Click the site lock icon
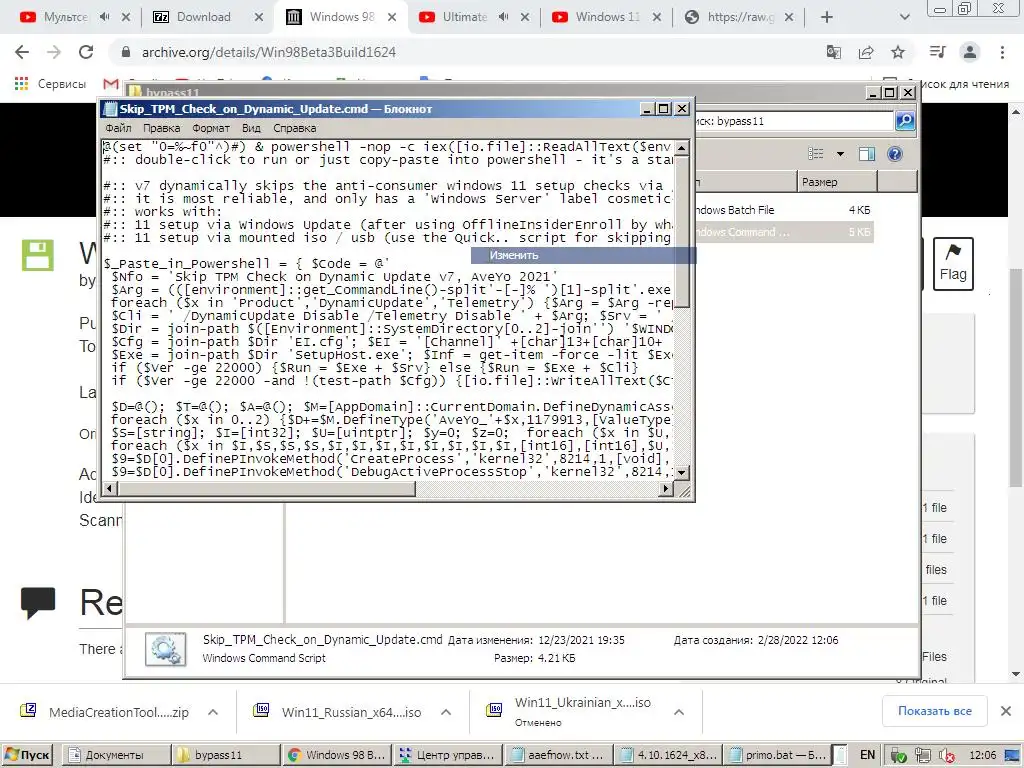Viewport: 1024px width, 768px height. tap(126, 52)
